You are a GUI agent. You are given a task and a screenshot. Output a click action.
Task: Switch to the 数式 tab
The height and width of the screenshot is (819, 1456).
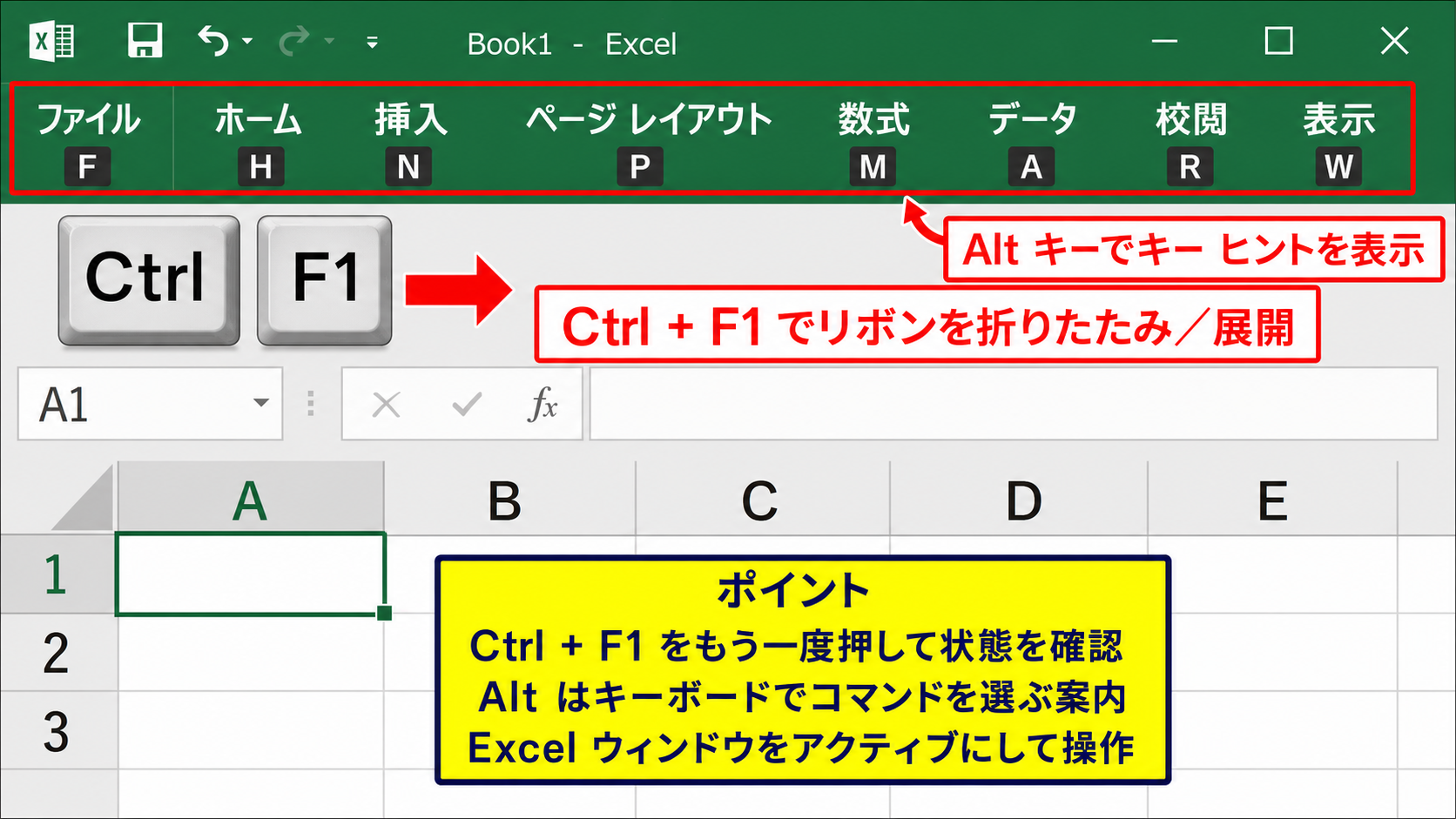coord(873,120)
